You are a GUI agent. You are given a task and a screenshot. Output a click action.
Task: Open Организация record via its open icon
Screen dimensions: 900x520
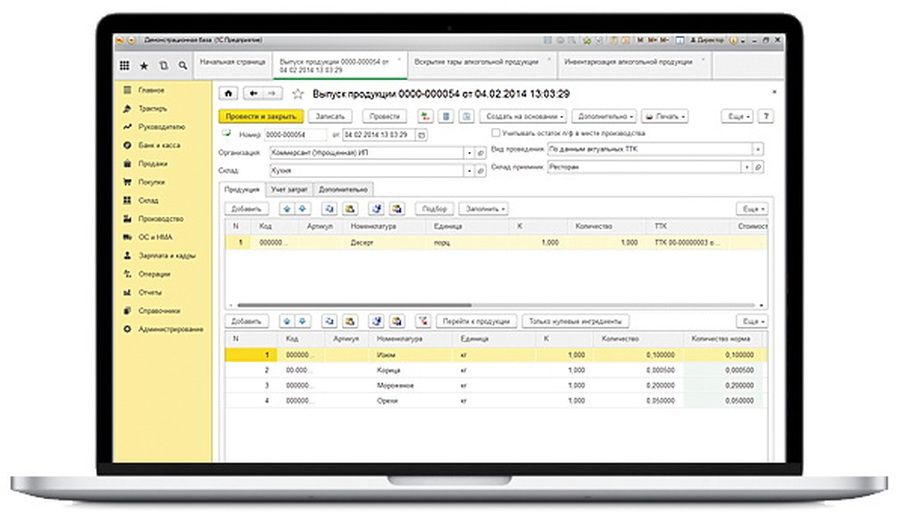pyautogui.click(x=481, y=153)
